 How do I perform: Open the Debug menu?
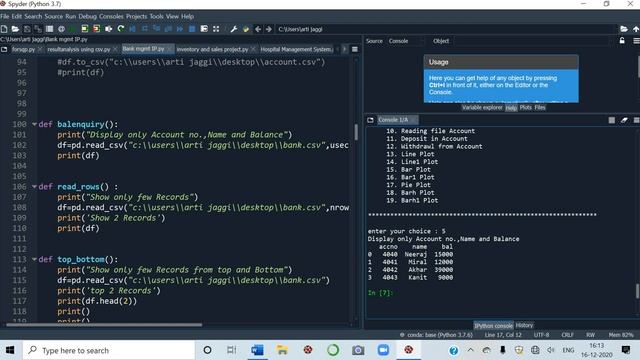pos(87,16)
